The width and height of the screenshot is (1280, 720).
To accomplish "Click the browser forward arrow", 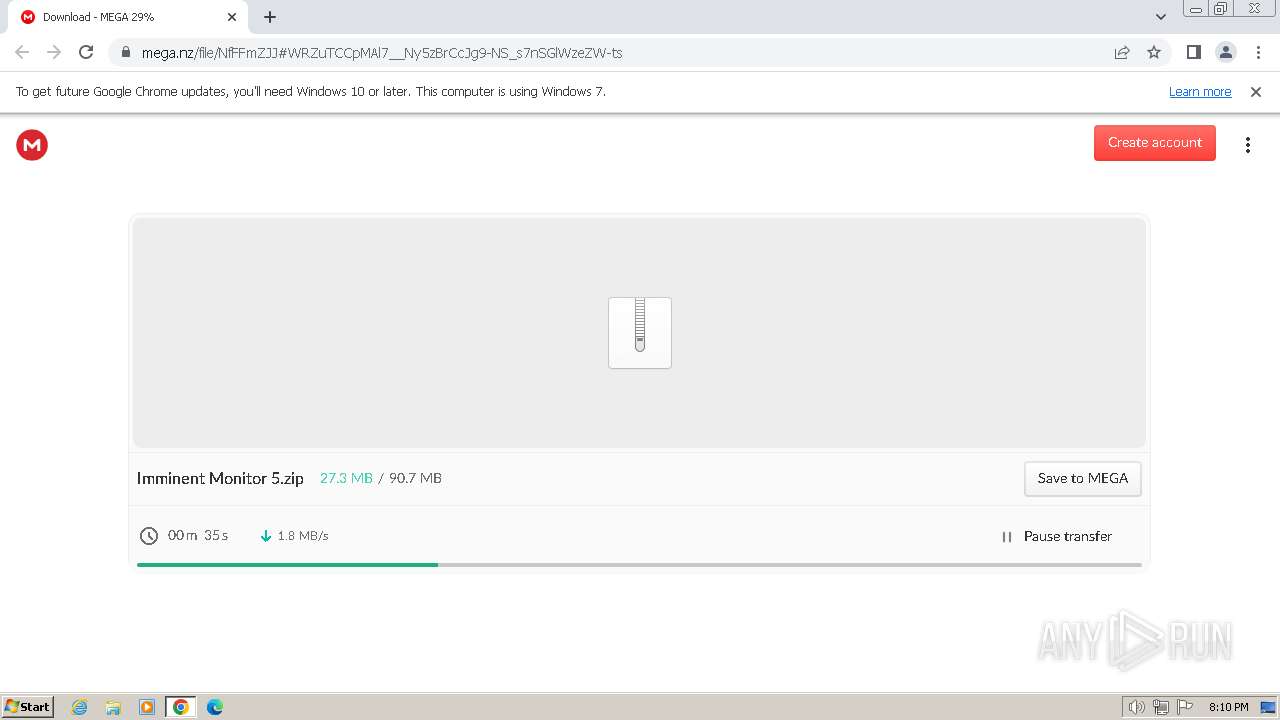I will (x=54, y=52).
